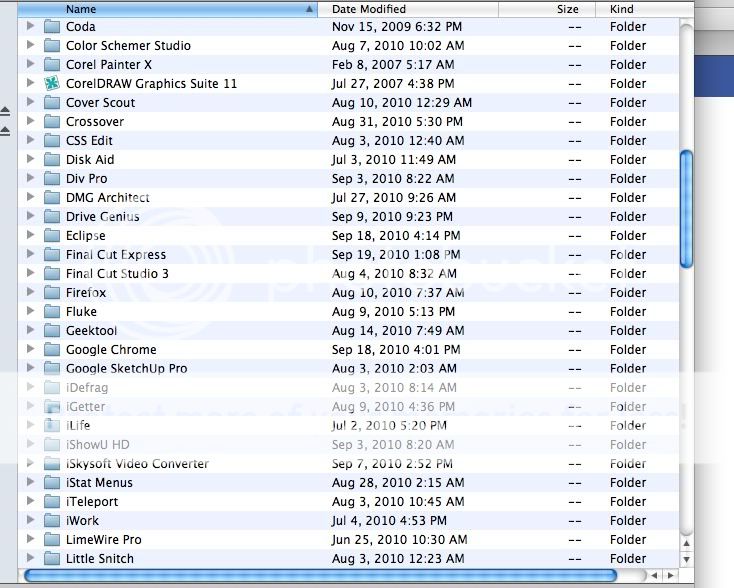Screen dimensions: 734x588
Task: Select the "Disk Aid" folder name
Action: (90, 160)
